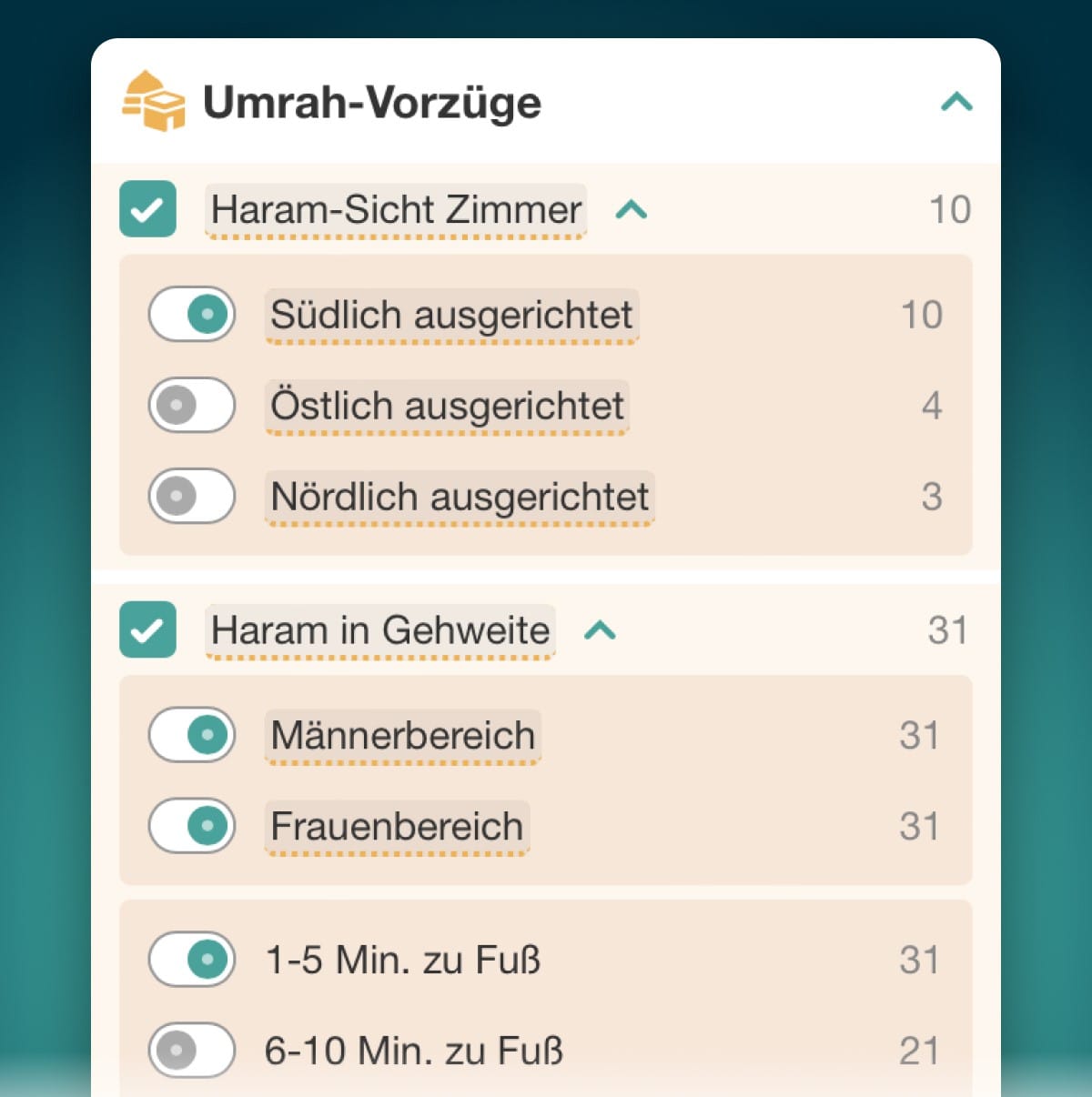
Task: Enable the Östlich ausgerichtet toggle
Action: coord(192,405)
